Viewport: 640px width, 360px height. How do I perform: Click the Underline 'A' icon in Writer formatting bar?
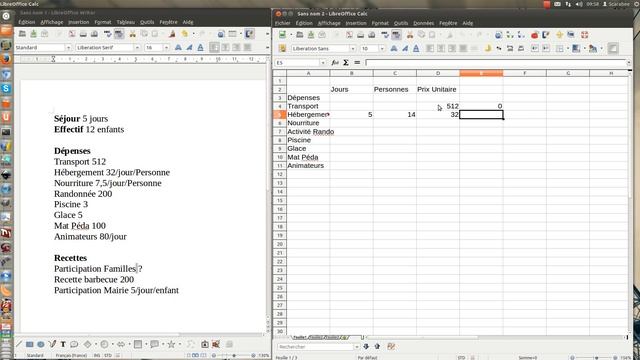(200, 48)
